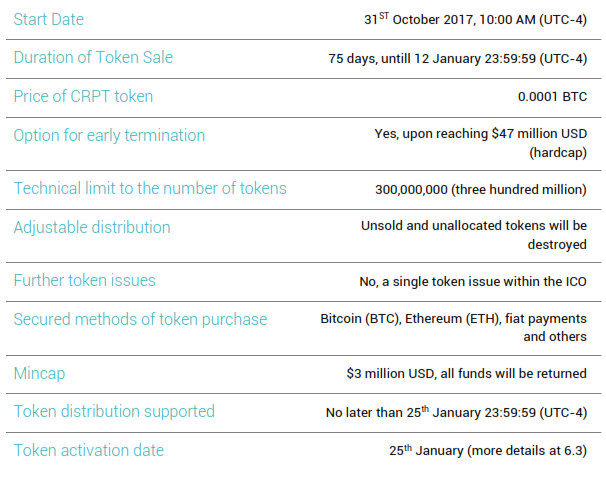
Task: Select the "0.0001 BTC" price value
Action: click(x=552, y=98)
